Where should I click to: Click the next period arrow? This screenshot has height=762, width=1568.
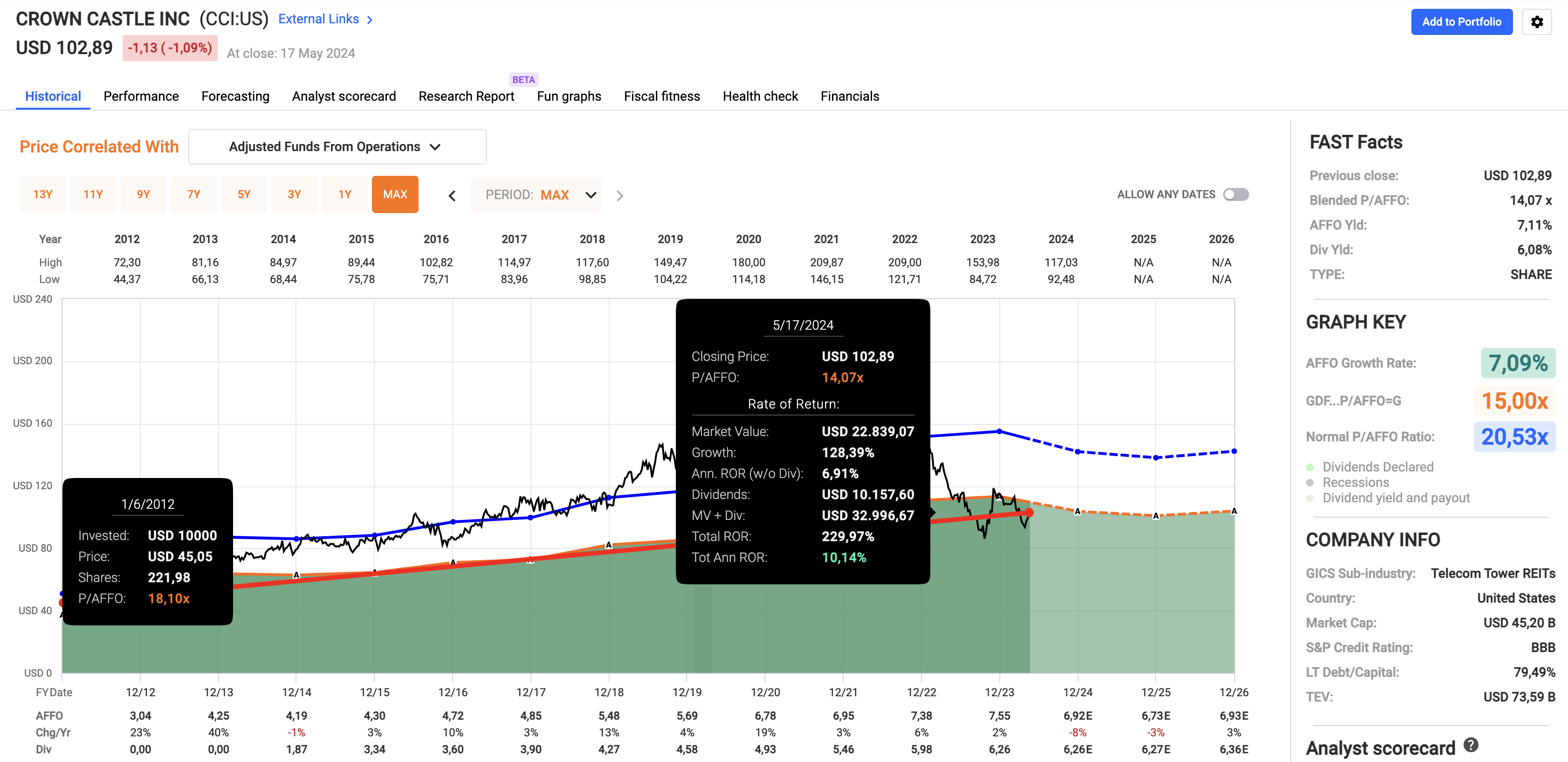point(619,195)
